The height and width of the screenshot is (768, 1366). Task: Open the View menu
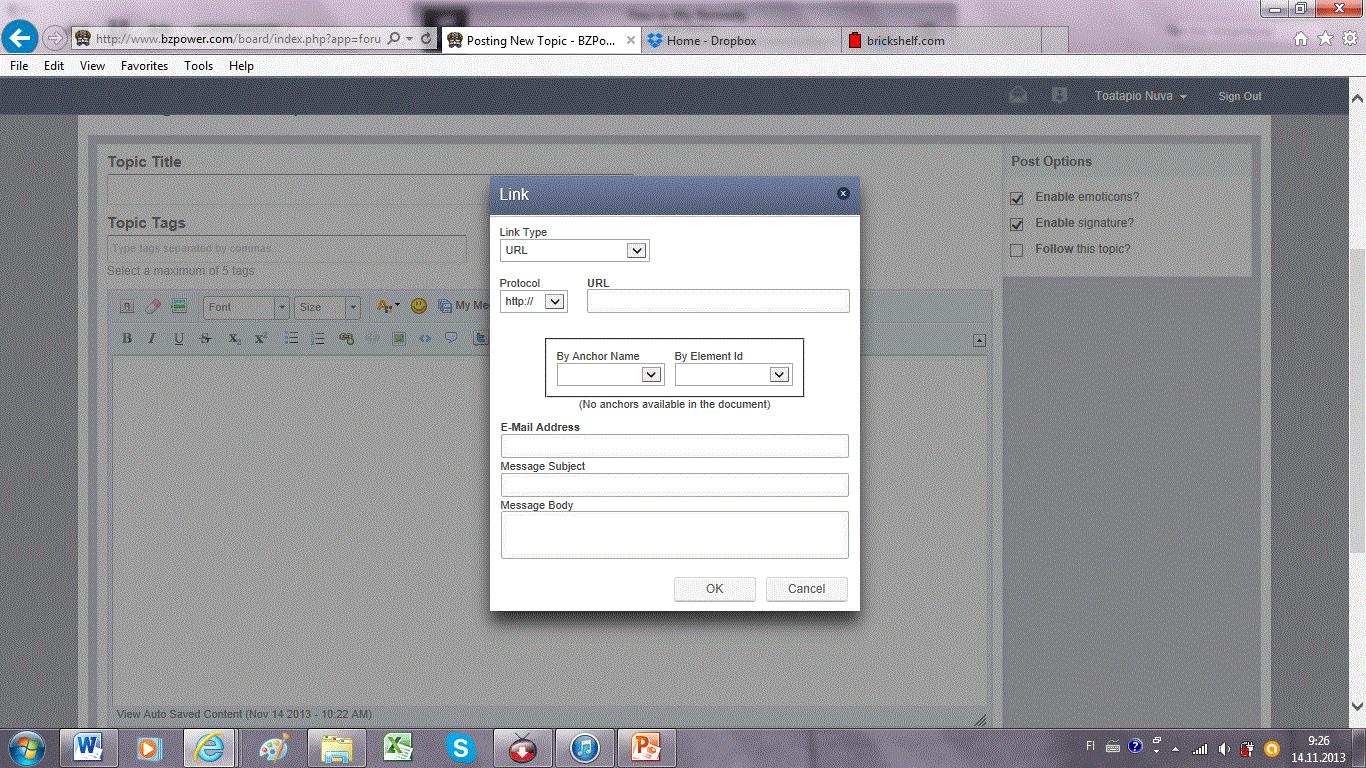[93, 66]
